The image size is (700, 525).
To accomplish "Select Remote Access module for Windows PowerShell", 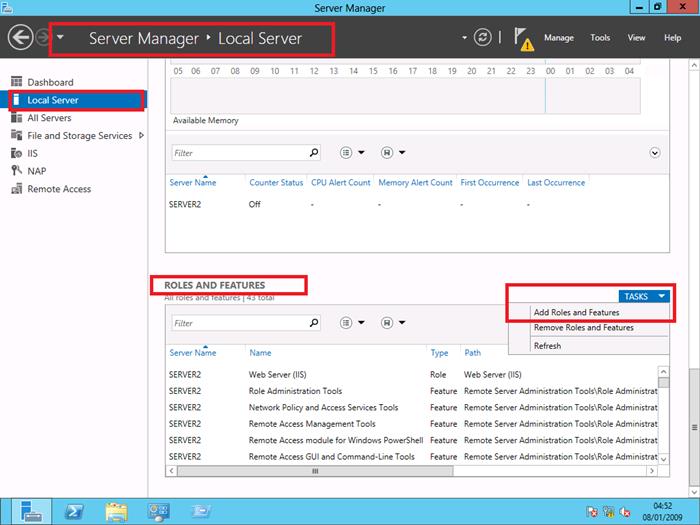I will 412,440.
